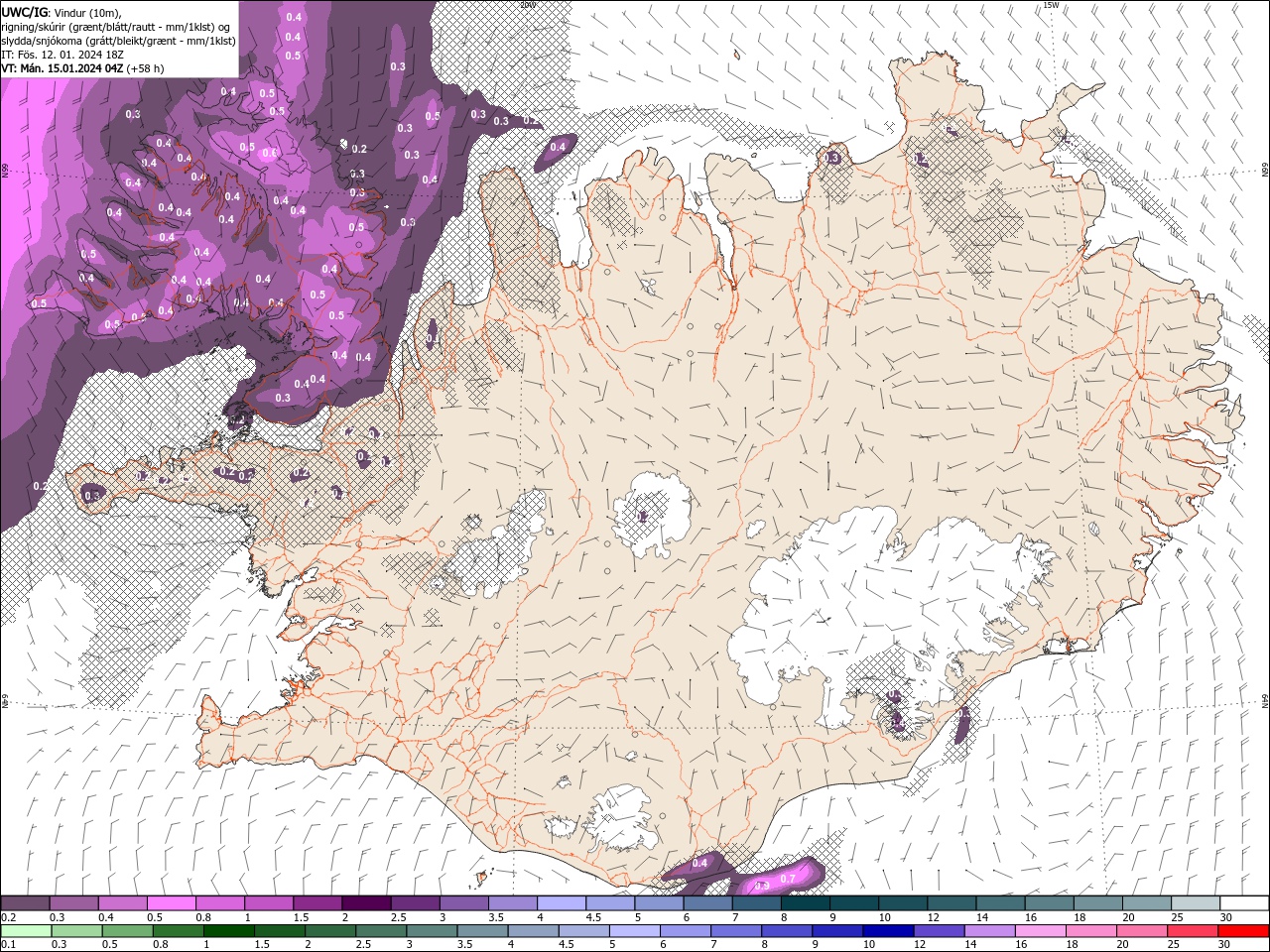Click the 'IT: Fös. 12. 01. 2024 18Z' line
This screenshot has height=952, width=1270.
(x=63, y=55)
